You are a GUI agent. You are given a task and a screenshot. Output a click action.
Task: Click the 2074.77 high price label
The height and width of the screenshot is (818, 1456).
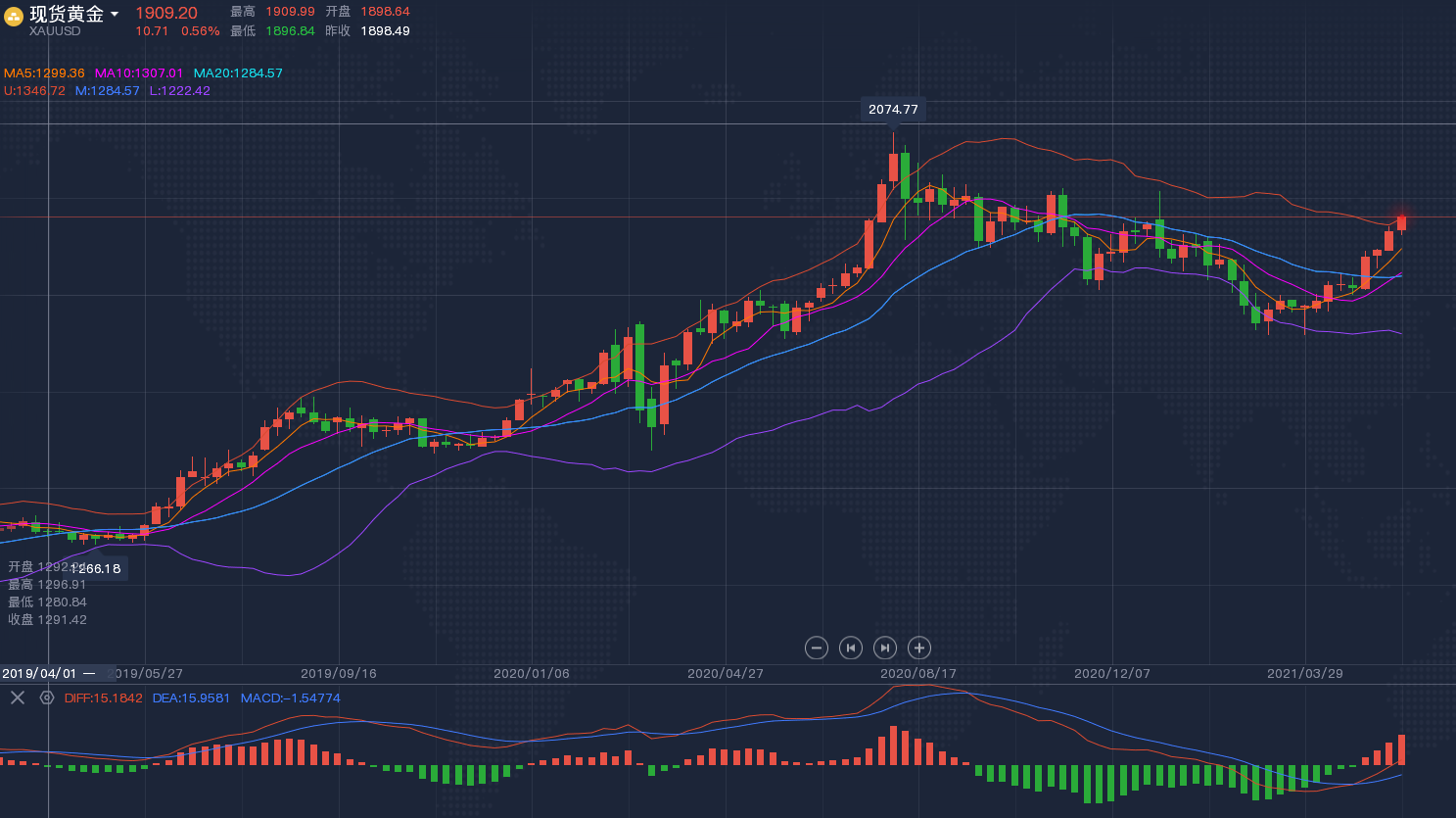tap(893, 110)
